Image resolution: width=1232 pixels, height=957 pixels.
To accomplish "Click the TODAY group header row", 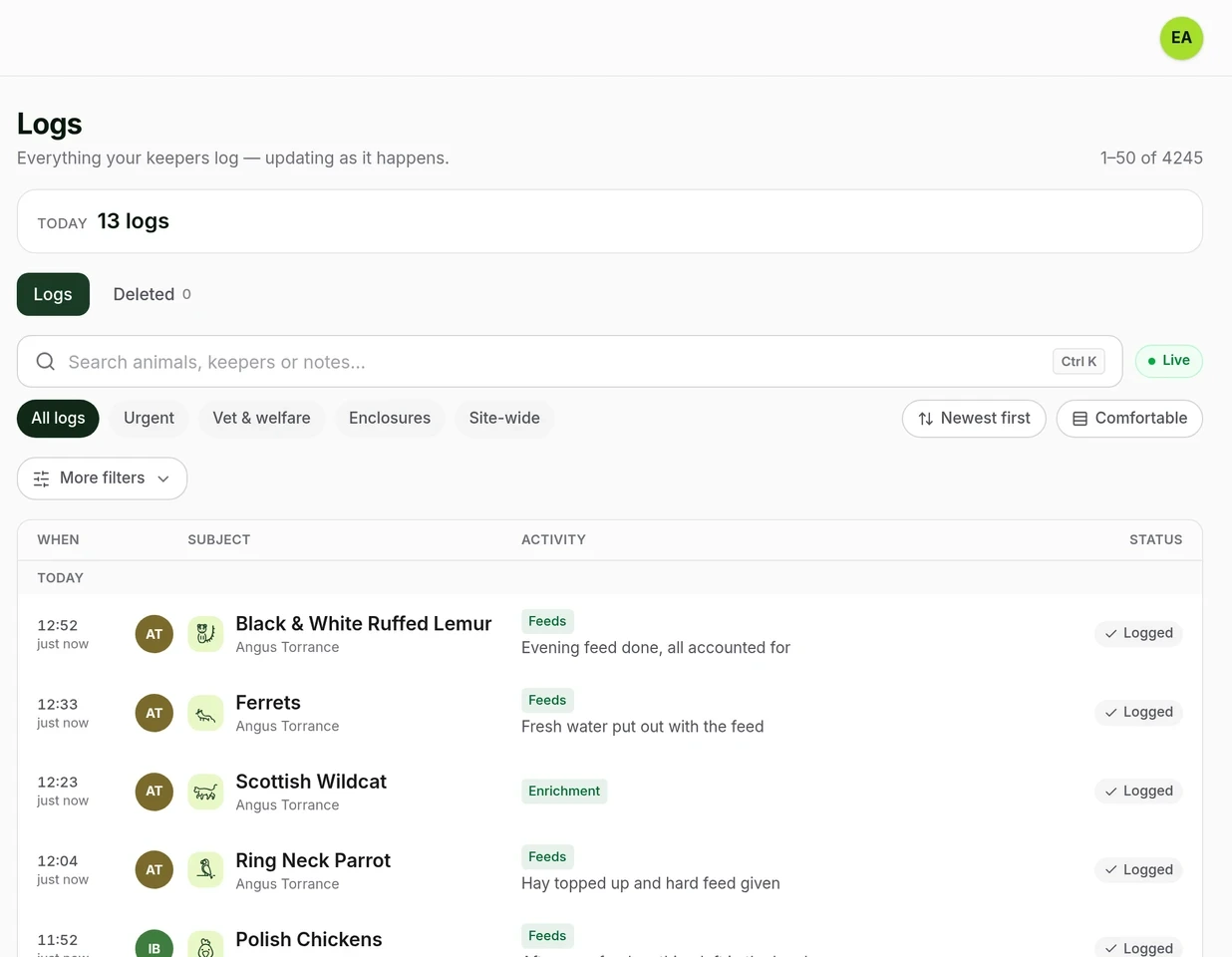I will click(x=610, y=578).
